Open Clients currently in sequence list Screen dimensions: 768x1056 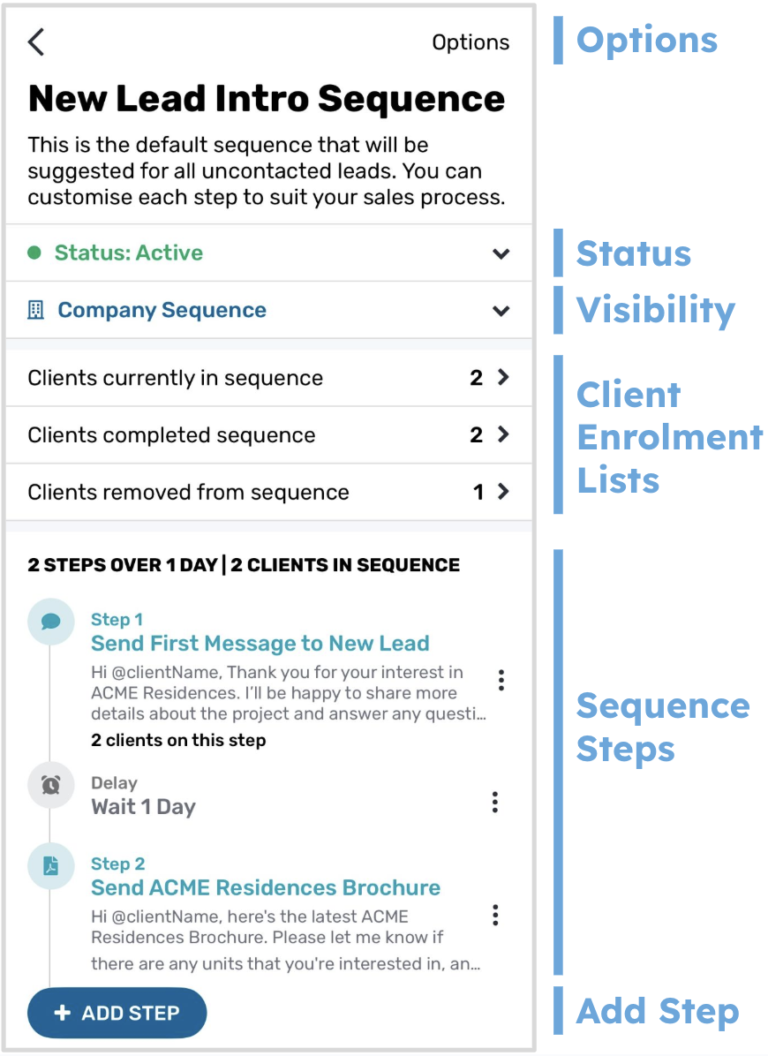point(265,378)
